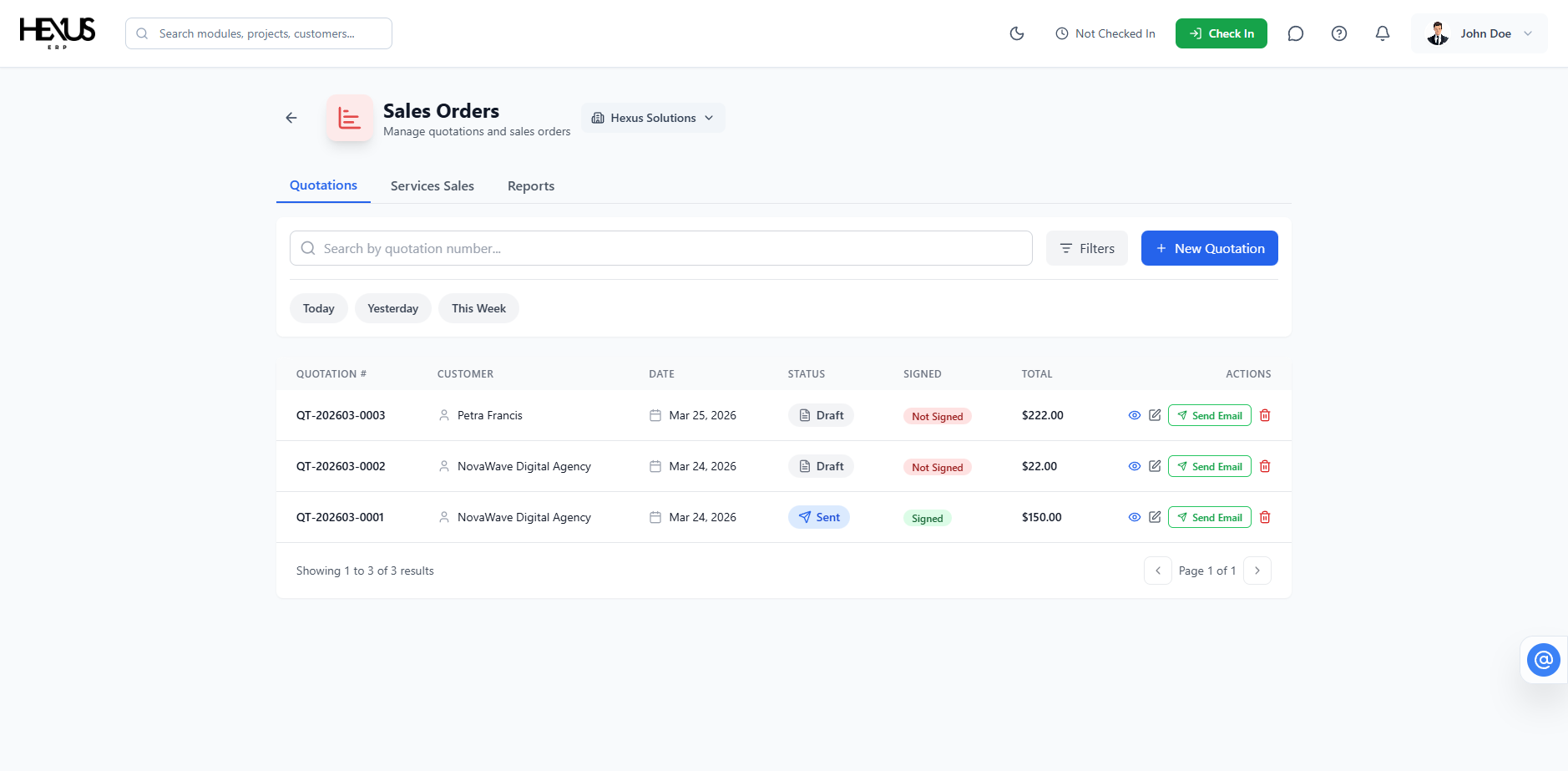
Task: Switch to the Quotations tab
Action: tap(323, 185)
